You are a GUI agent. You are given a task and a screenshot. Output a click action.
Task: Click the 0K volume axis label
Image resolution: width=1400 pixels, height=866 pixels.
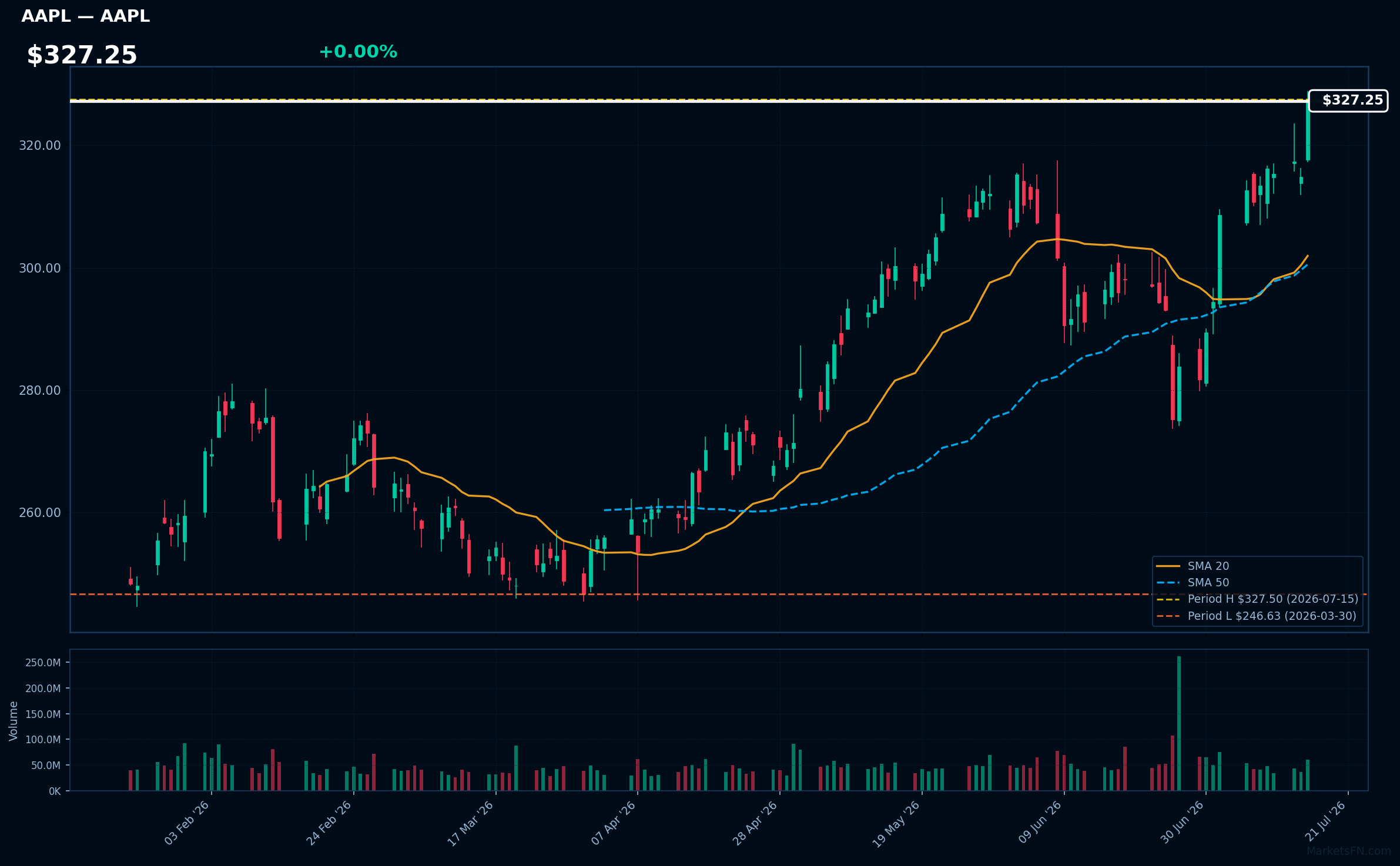(55, 791)
